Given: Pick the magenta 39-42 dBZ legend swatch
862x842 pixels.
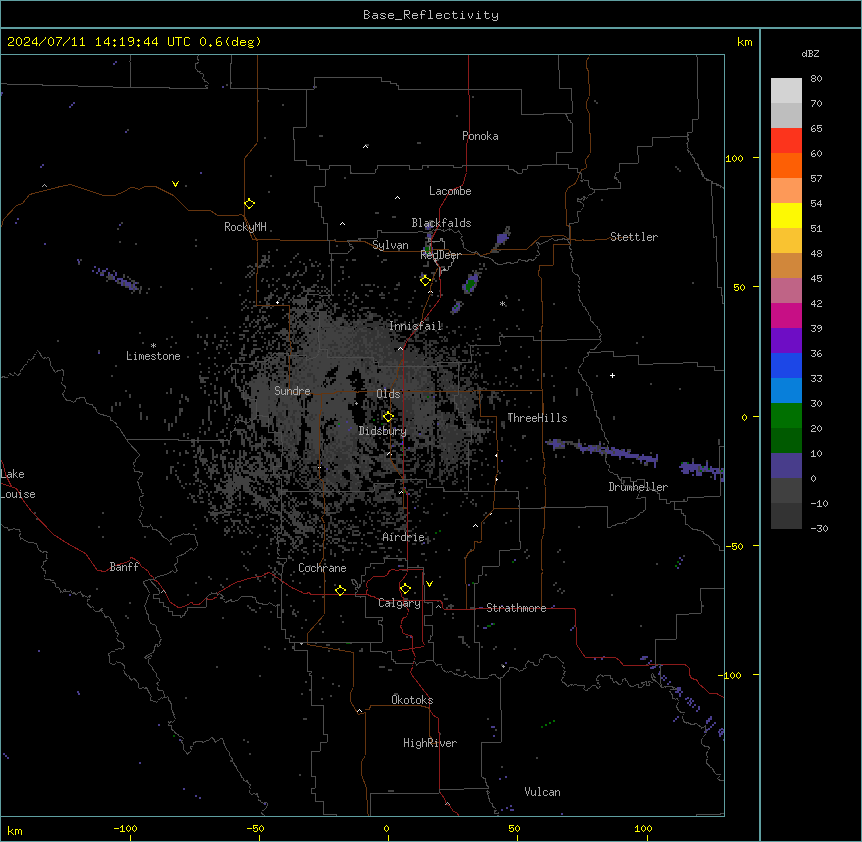Looking at the screenshot, I should coord(786,315).
